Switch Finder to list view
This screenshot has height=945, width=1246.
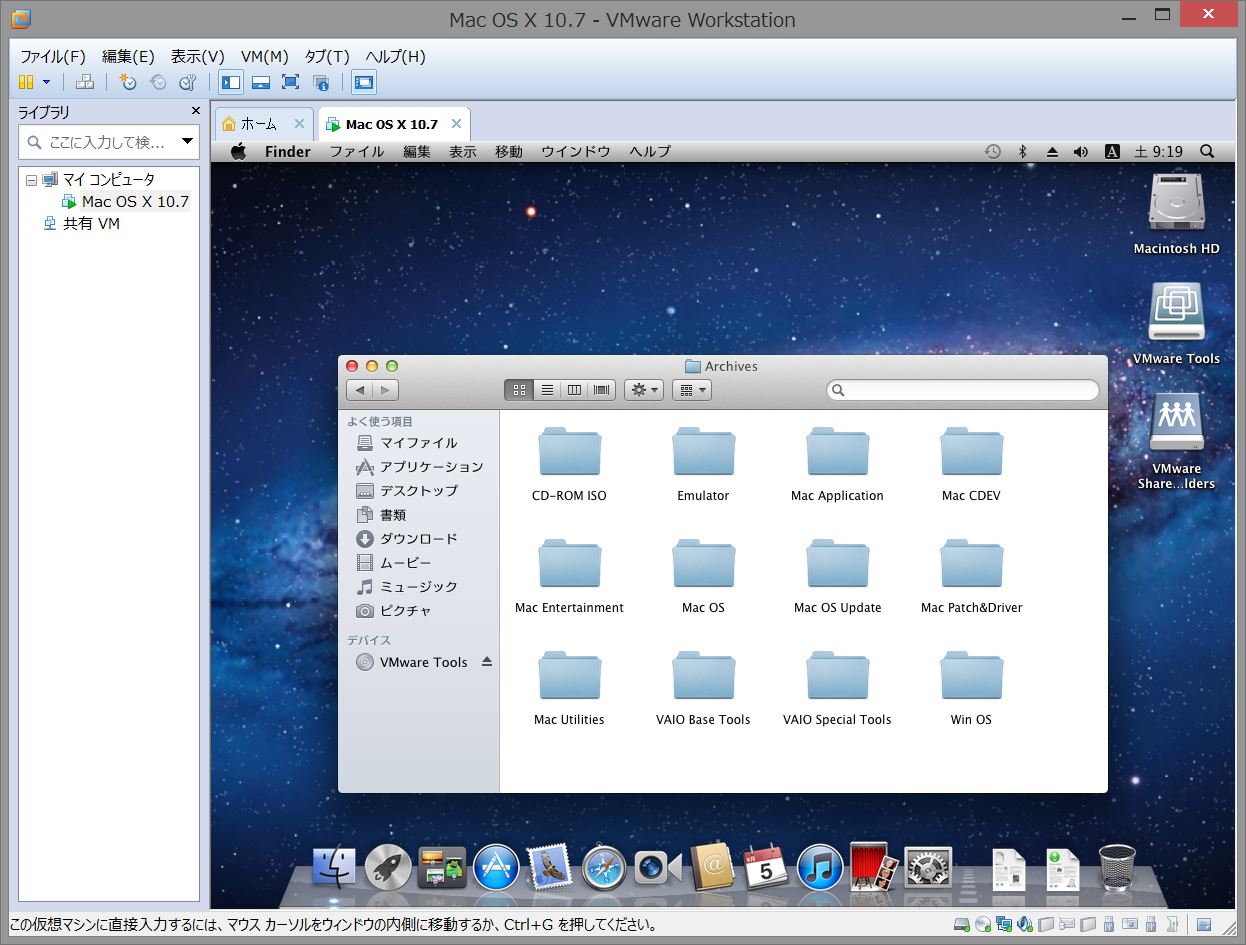[x=547, y=390]
